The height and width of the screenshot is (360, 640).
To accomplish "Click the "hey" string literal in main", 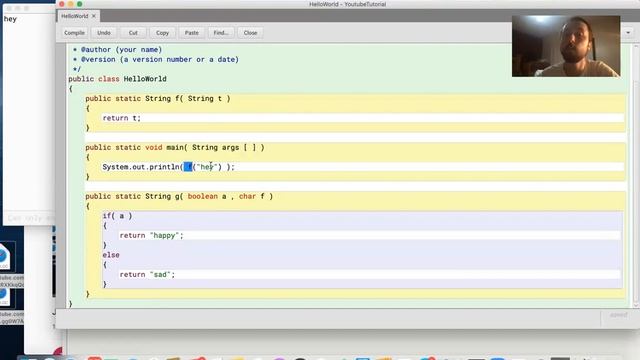I will (207, 167).
